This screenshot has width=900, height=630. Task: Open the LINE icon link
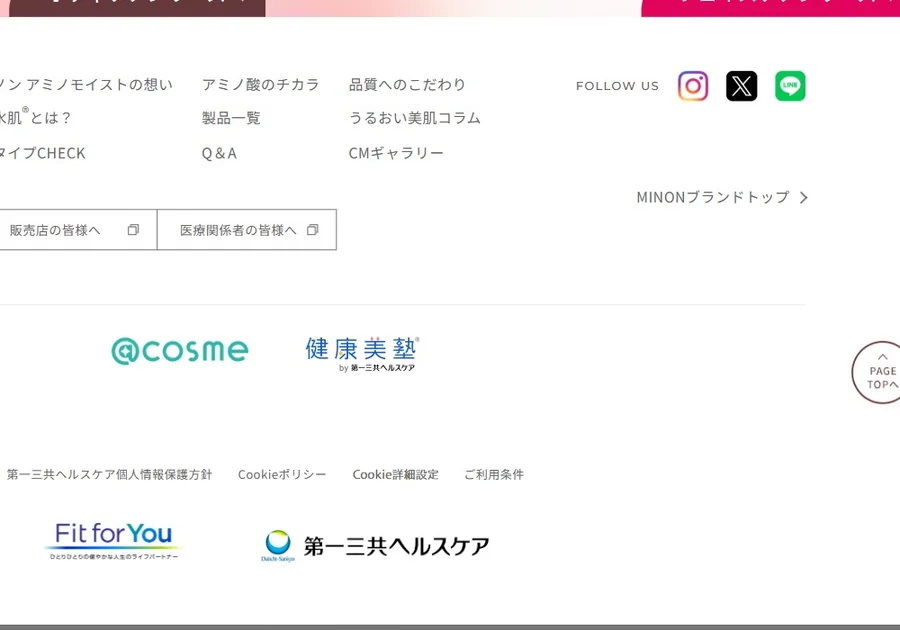click(x=790, y=86)
